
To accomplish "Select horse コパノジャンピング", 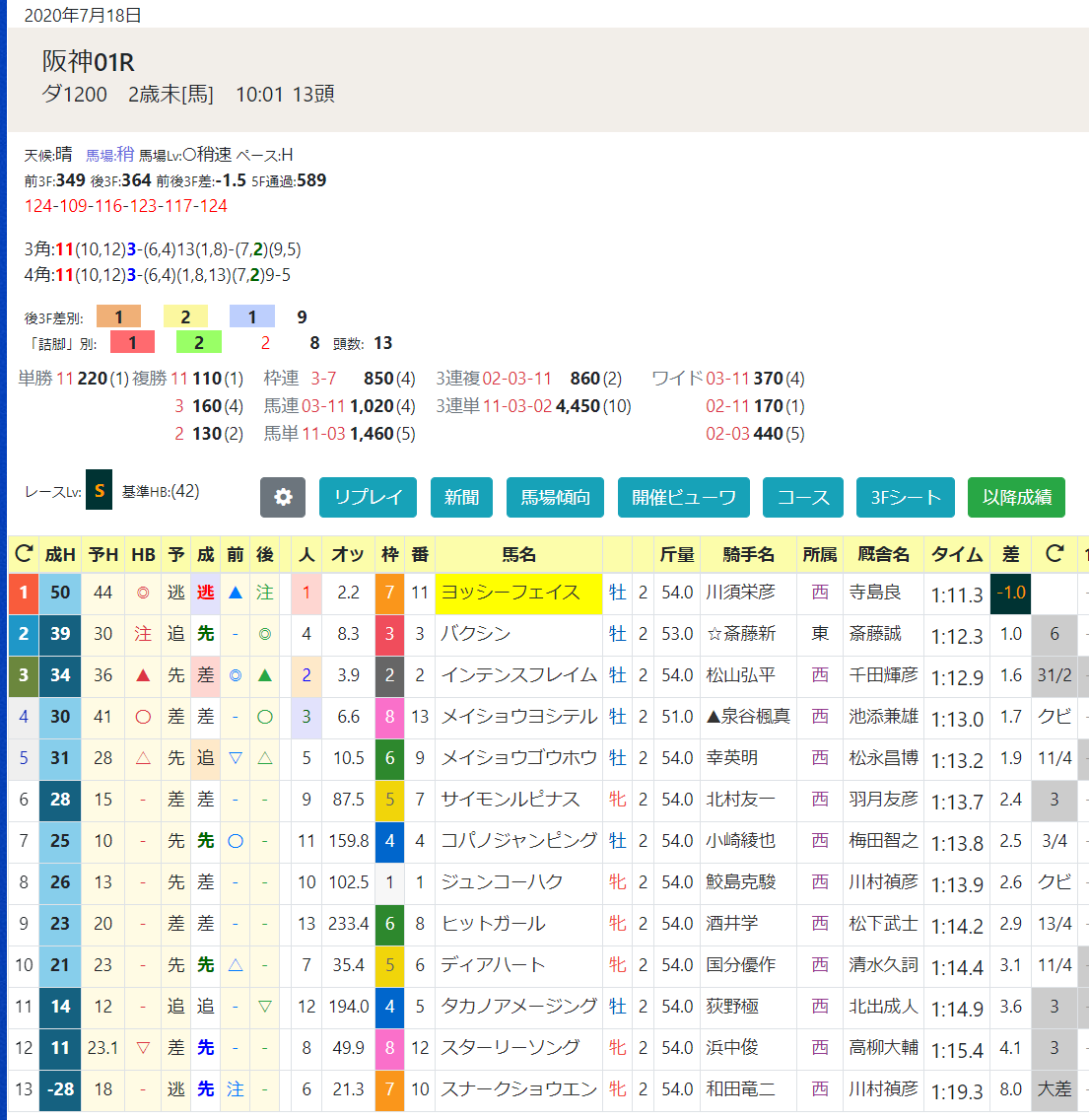I will point(518,841).
